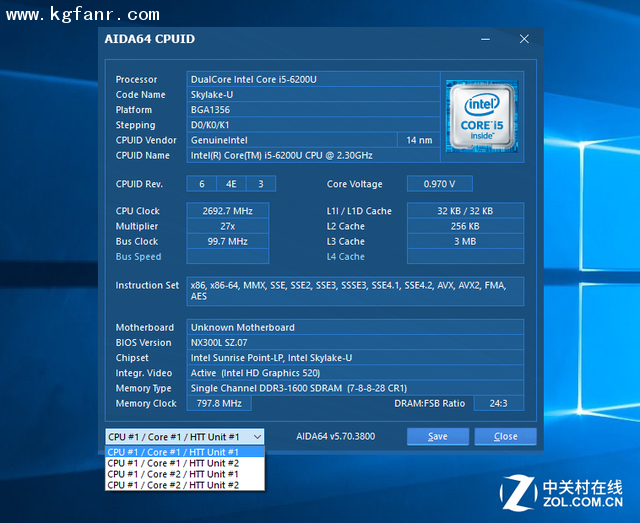Click the instruction set list box
This screenshot has height=523, width=640.
pos(355,291)
